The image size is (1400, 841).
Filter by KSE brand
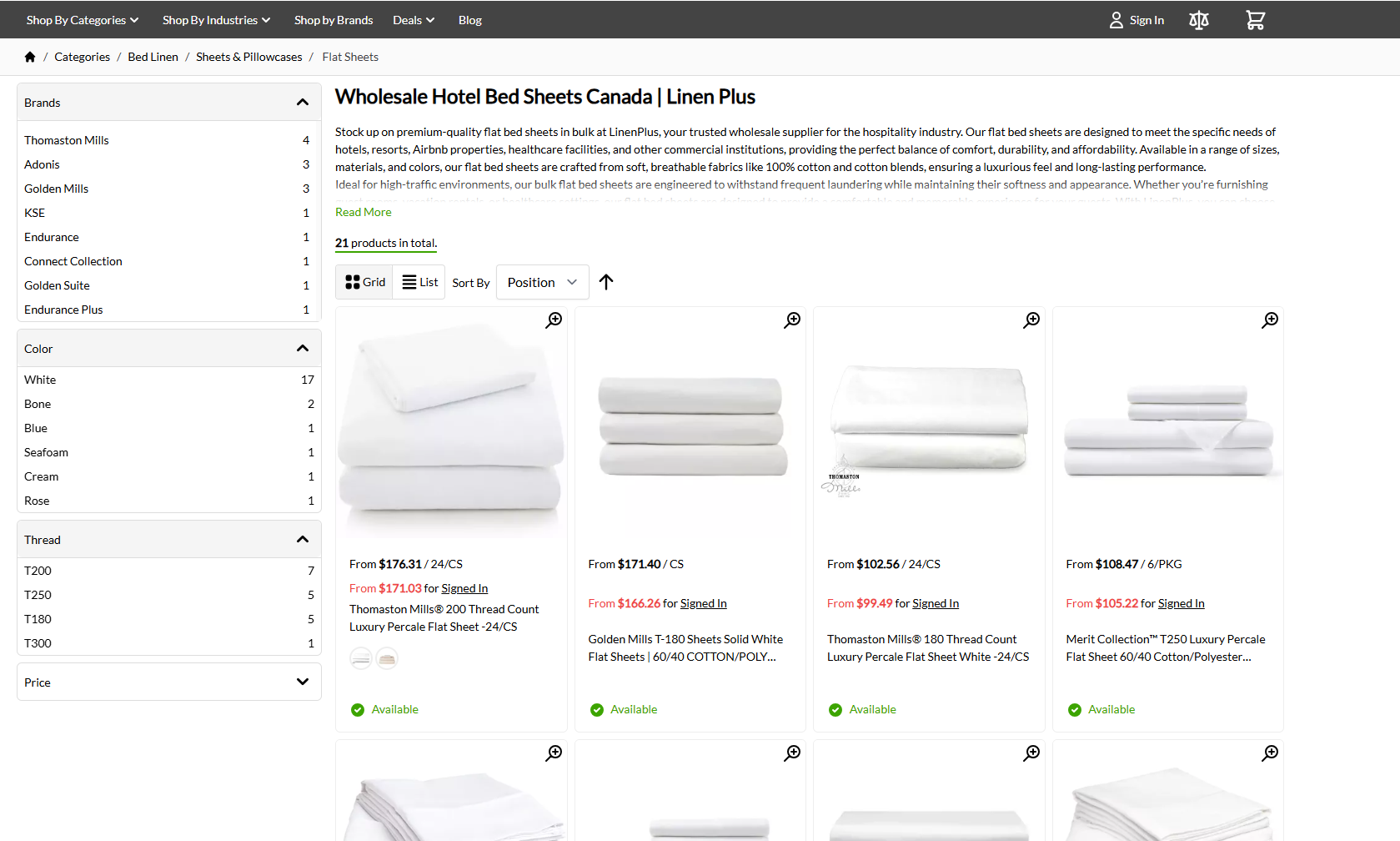point(167,213)
